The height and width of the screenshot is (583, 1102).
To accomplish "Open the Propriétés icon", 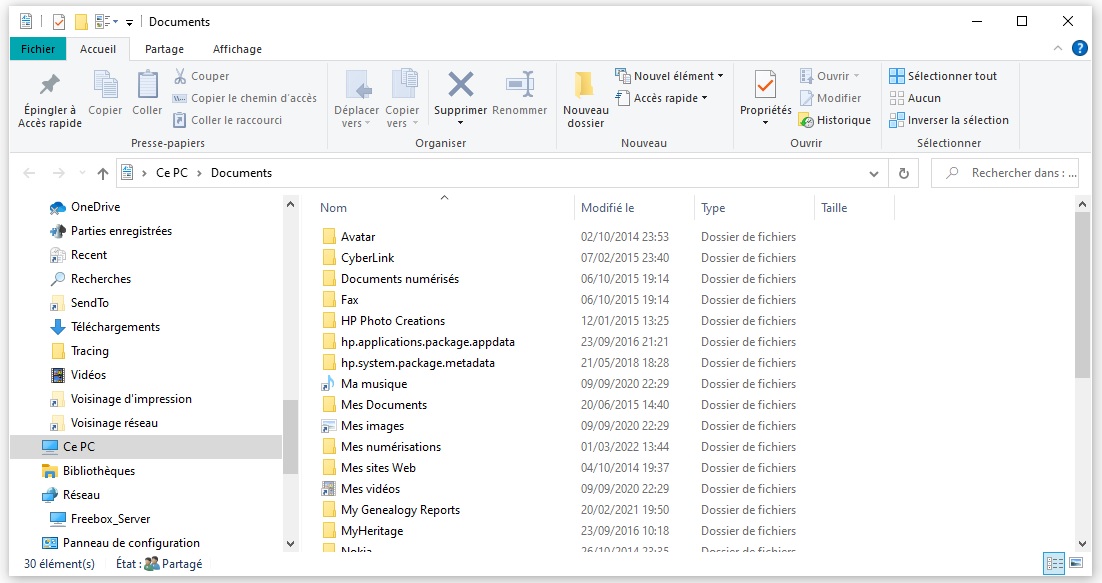I will 765,86.
